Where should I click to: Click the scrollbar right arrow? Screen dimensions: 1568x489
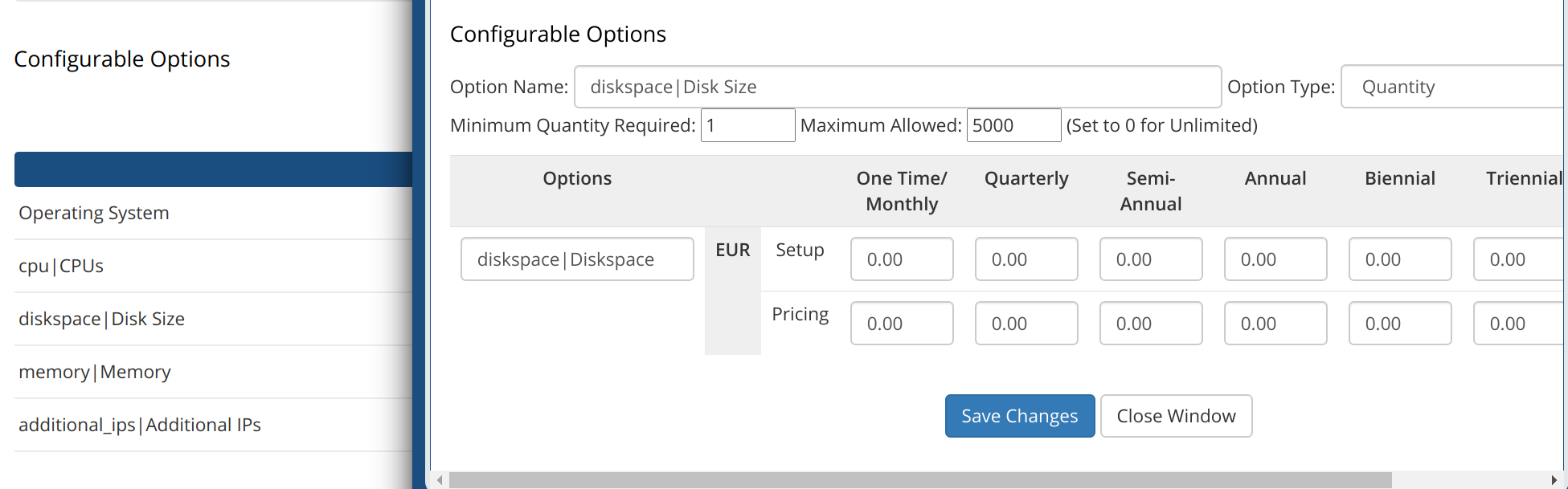click(1554, 480)
